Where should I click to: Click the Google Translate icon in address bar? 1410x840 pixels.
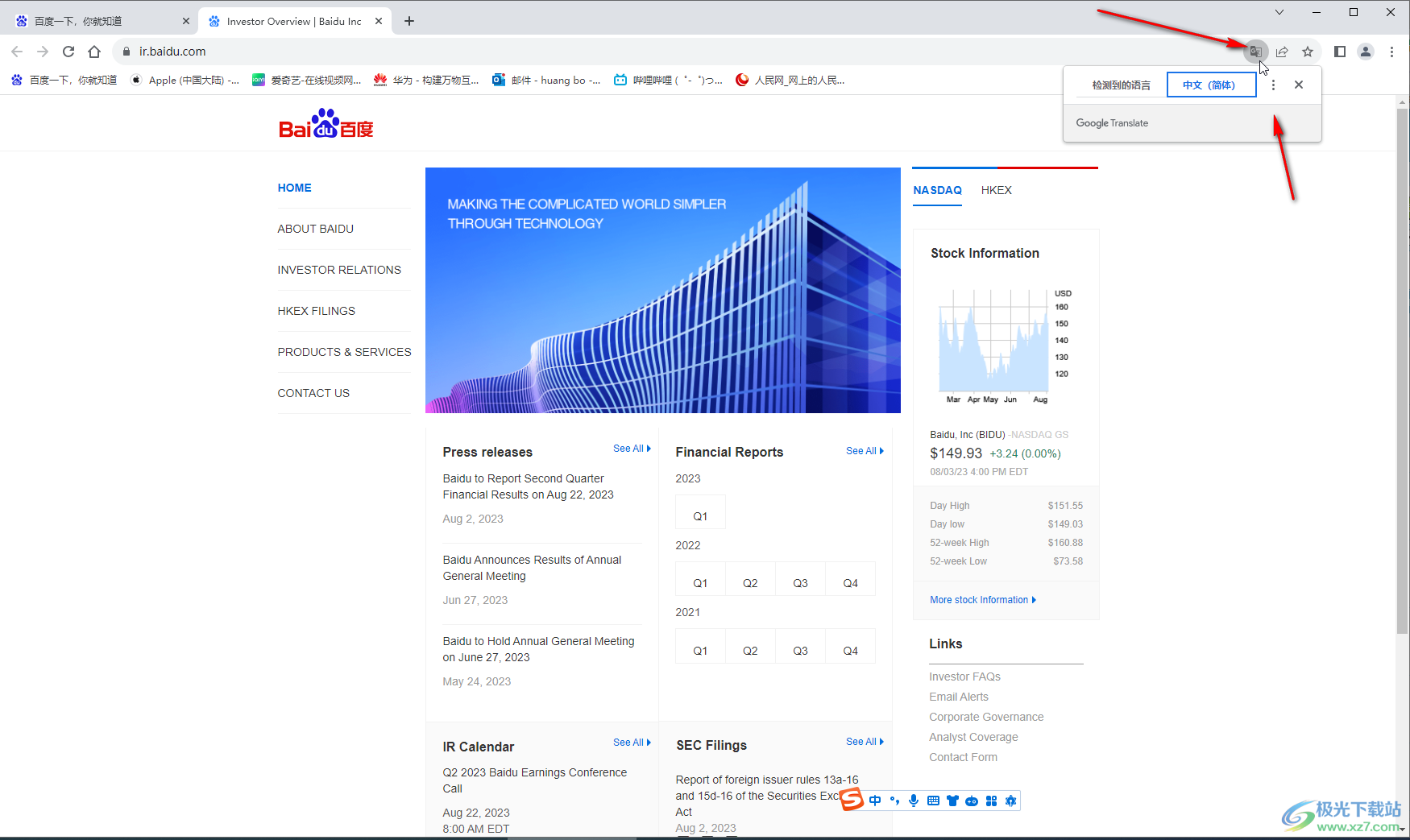(x=1255, y=52)
